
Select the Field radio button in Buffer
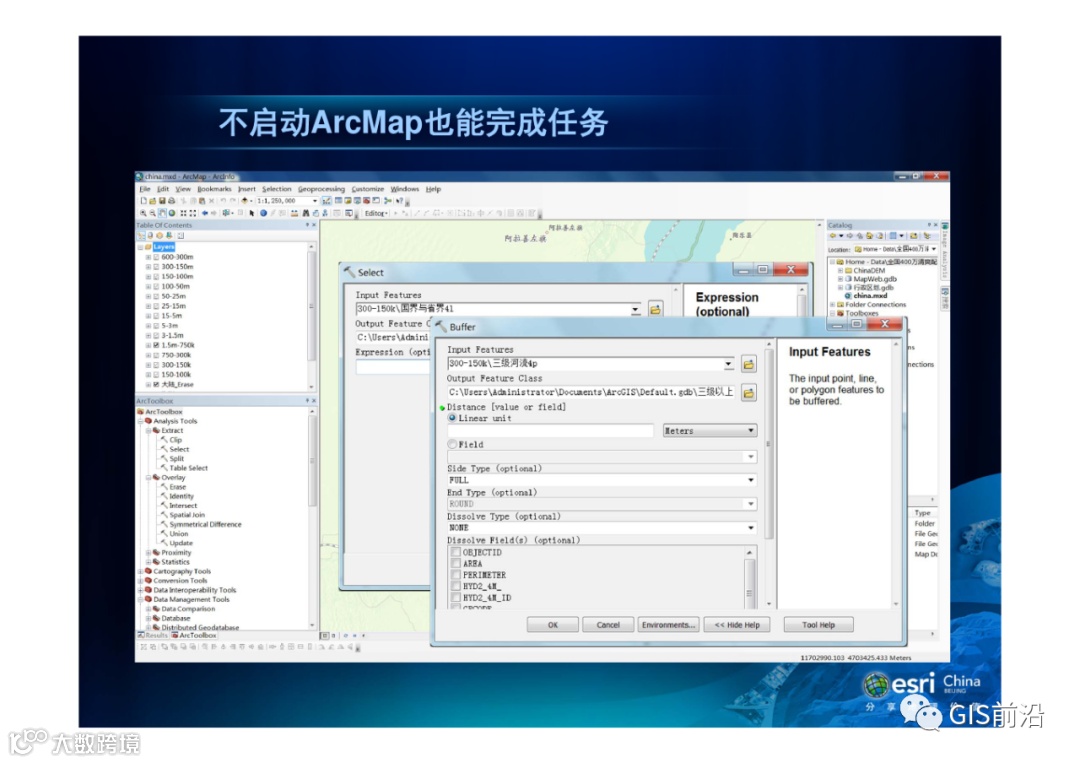pyautogui.click(x=453, y=445)
